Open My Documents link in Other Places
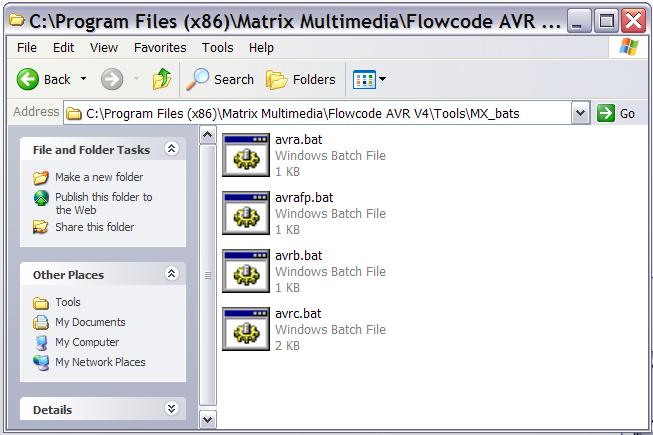 (90, 322)
